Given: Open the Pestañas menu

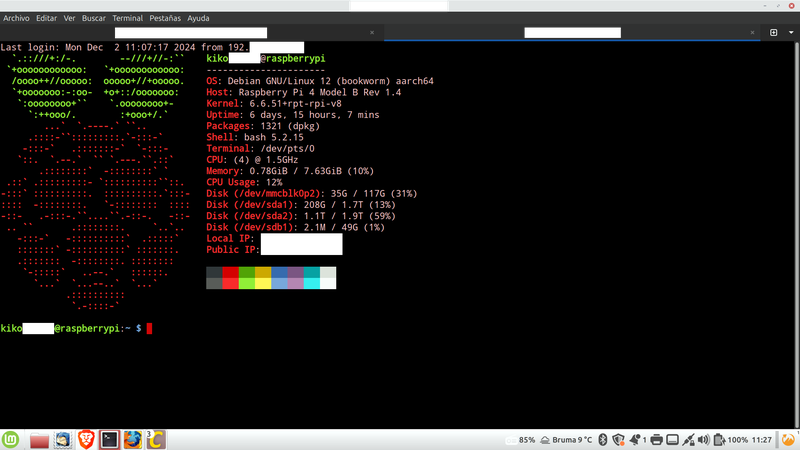Looking at the screenshot, I should [x=165, y=18].
